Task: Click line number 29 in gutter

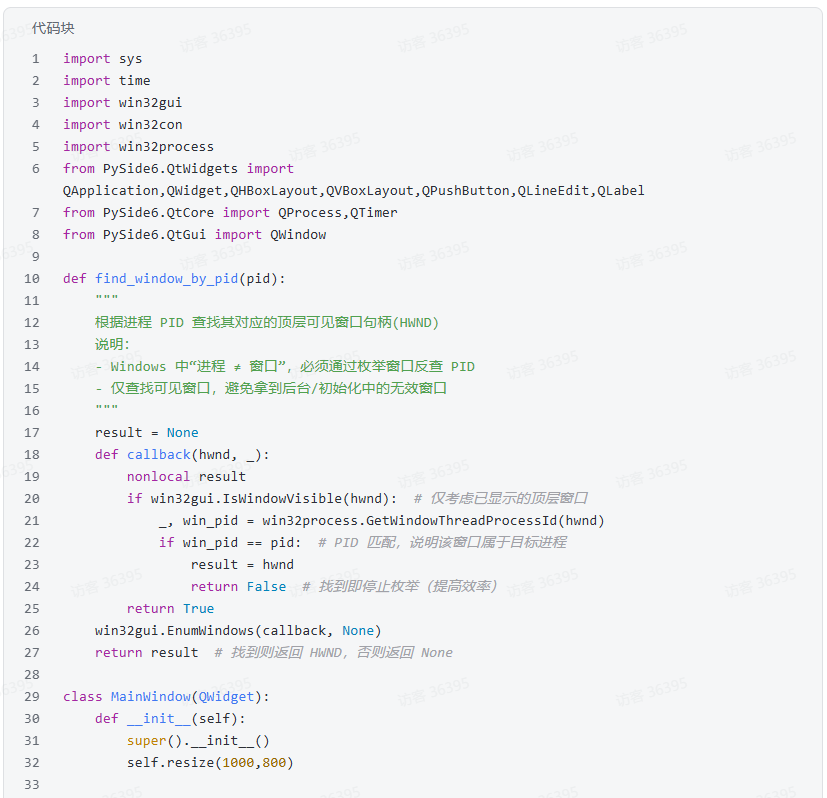Action: pyautogui.click(x=32, y=697)
